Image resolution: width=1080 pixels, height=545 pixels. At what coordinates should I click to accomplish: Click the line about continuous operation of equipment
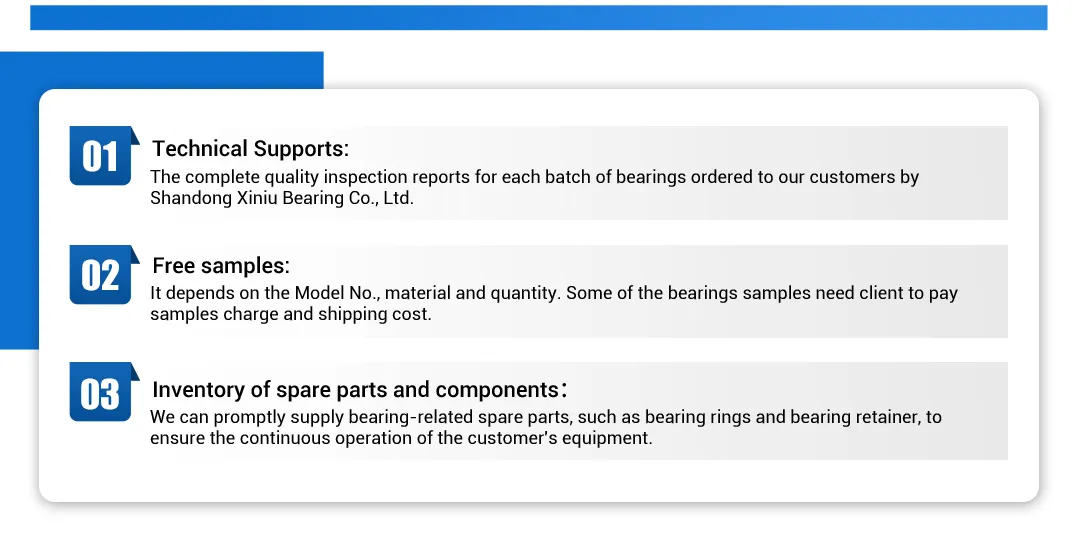pyautogui.click(x=400, y=438)
